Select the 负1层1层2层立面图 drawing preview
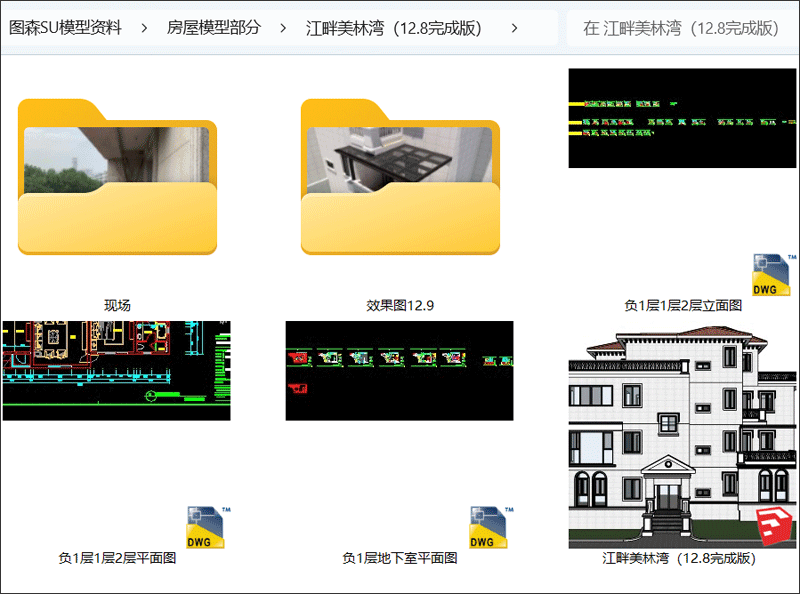This screenshot has width=800, height=594. [683, 118]
